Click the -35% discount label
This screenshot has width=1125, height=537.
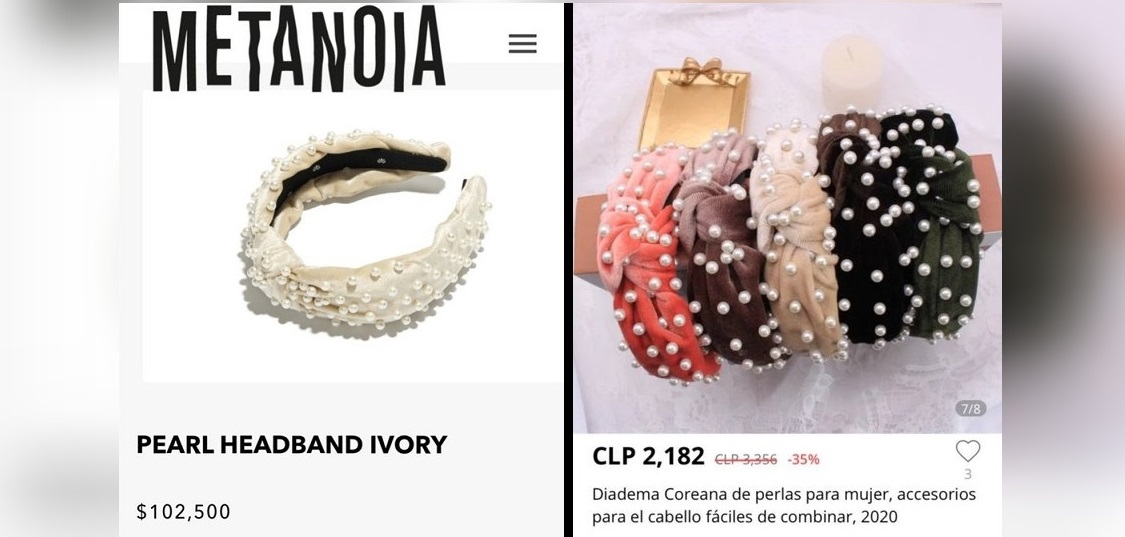pos(804,459)
